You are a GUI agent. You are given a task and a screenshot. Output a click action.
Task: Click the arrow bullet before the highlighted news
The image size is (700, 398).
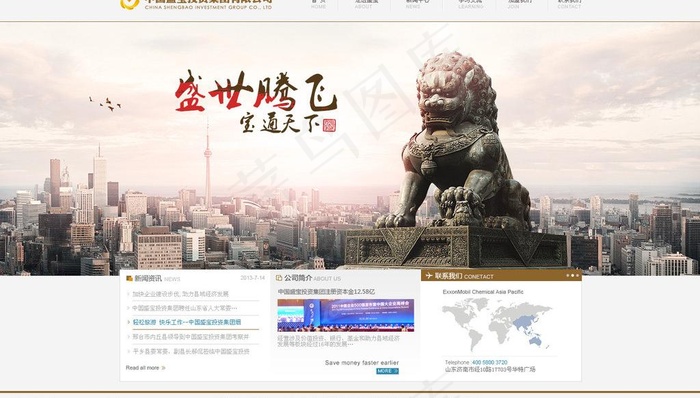pos(129,322)
